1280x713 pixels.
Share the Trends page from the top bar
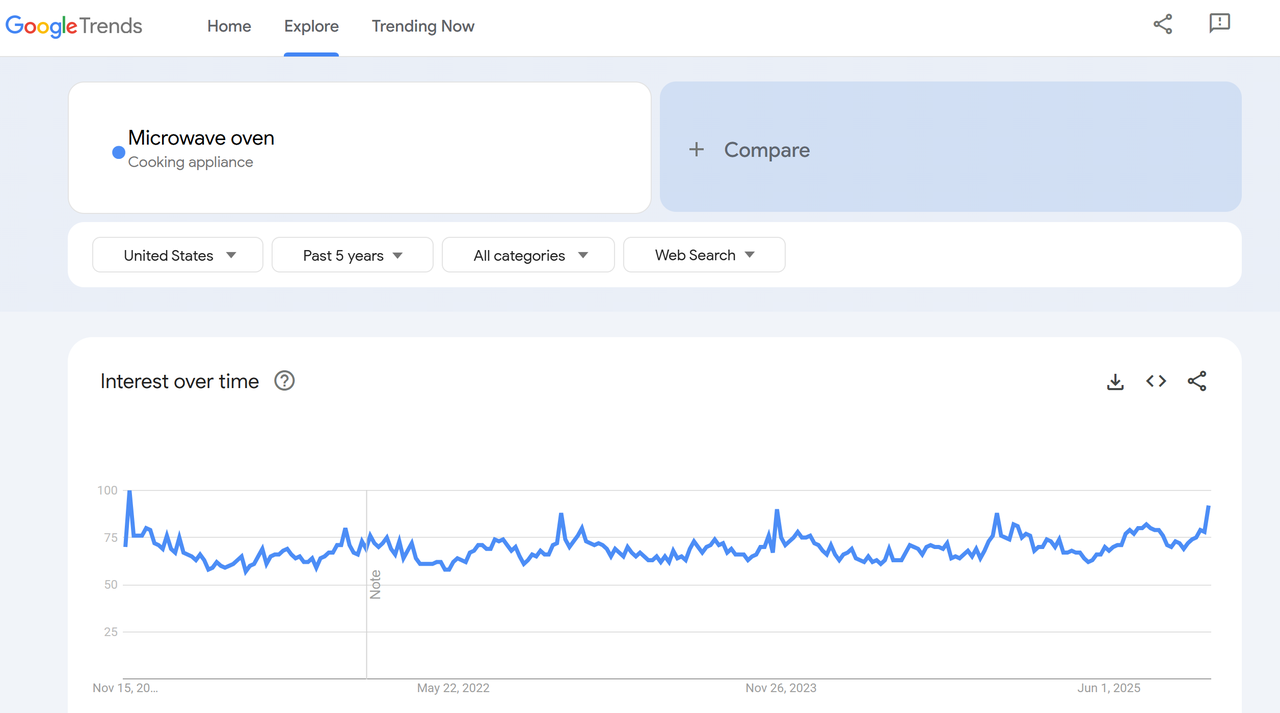(1162, 24)
